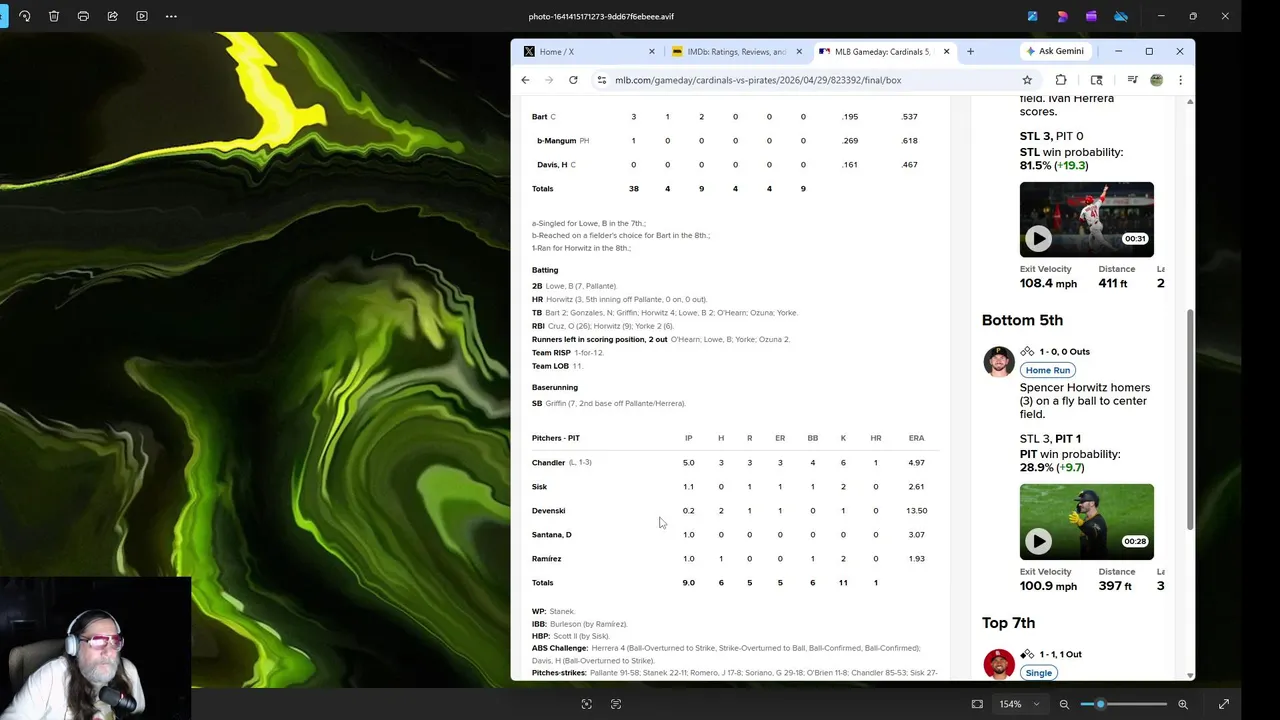Click Devenski in the pitchers table
The width and height of the screenshot is (1280, 720).
click(548, 510)
